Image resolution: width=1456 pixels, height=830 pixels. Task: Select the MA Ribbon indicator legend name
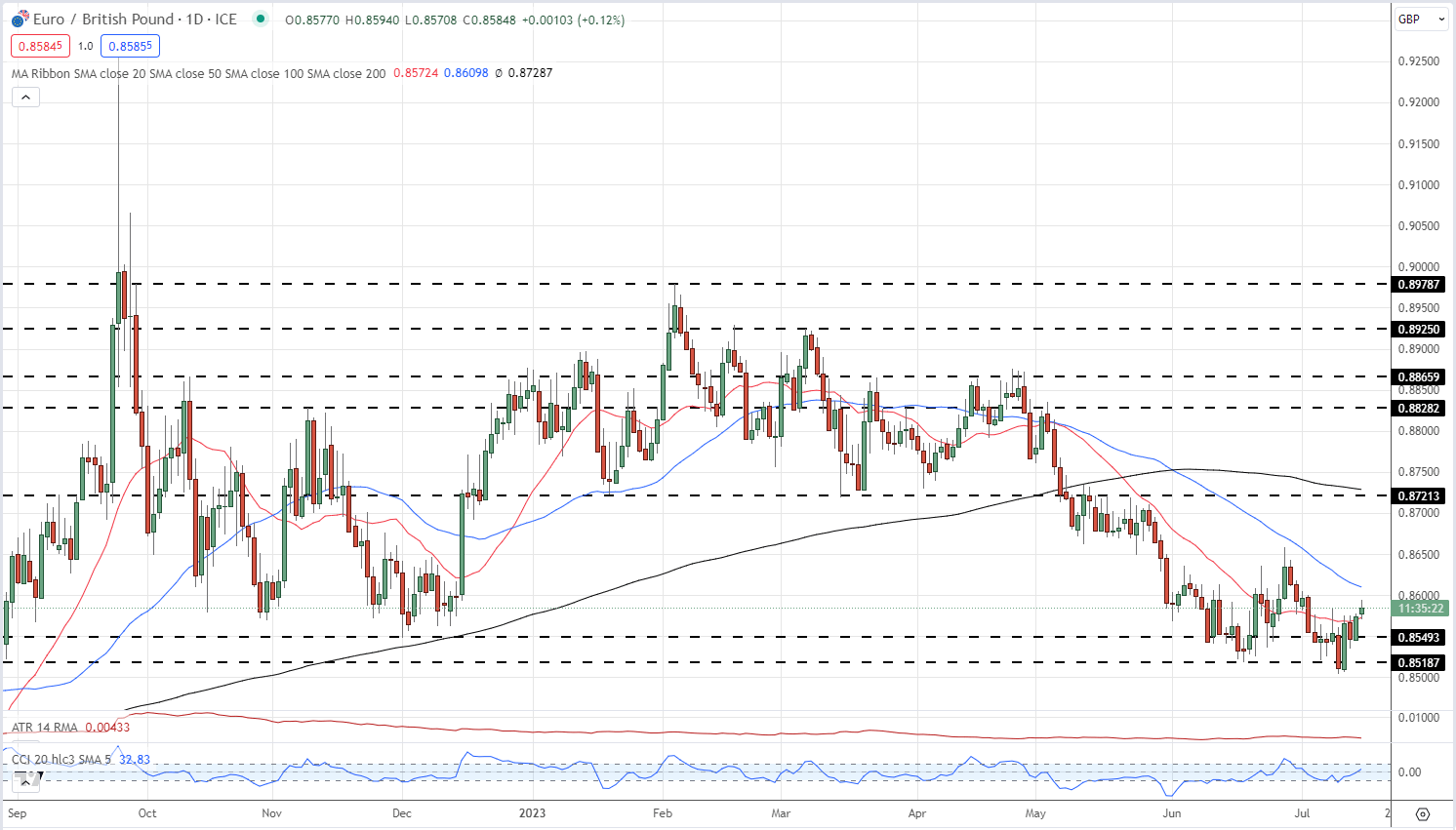click(x=199, y=73)
